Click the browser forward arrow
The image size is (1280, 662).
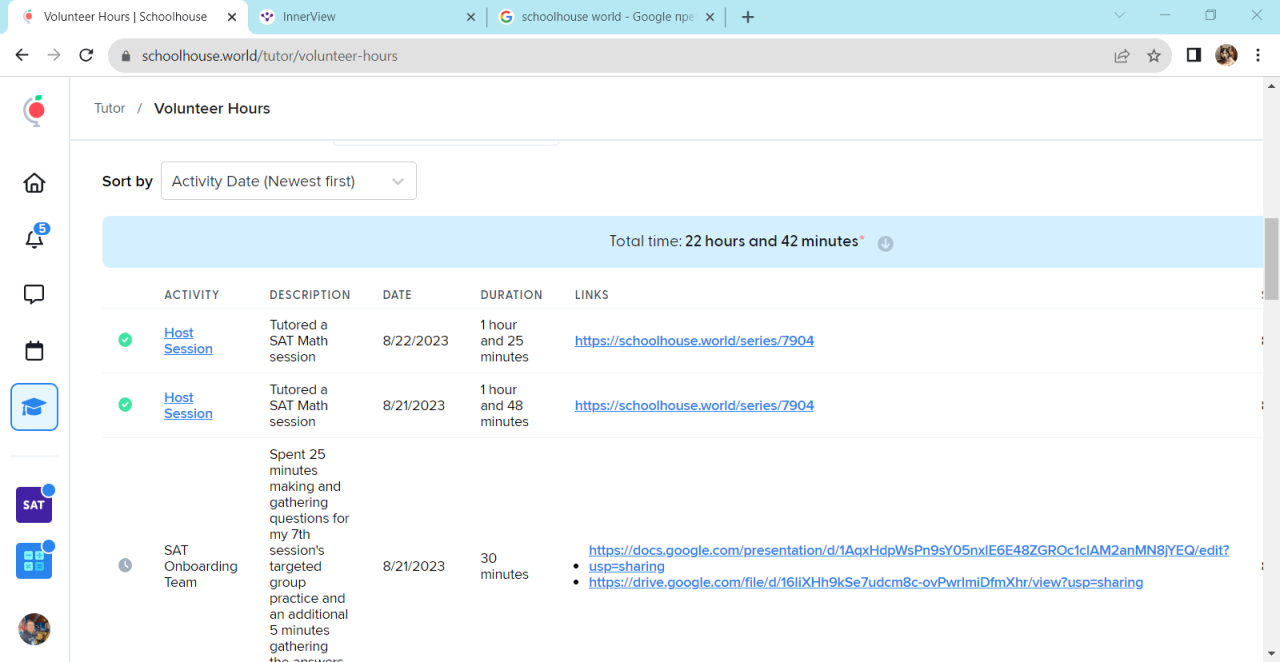coord(54,56)
